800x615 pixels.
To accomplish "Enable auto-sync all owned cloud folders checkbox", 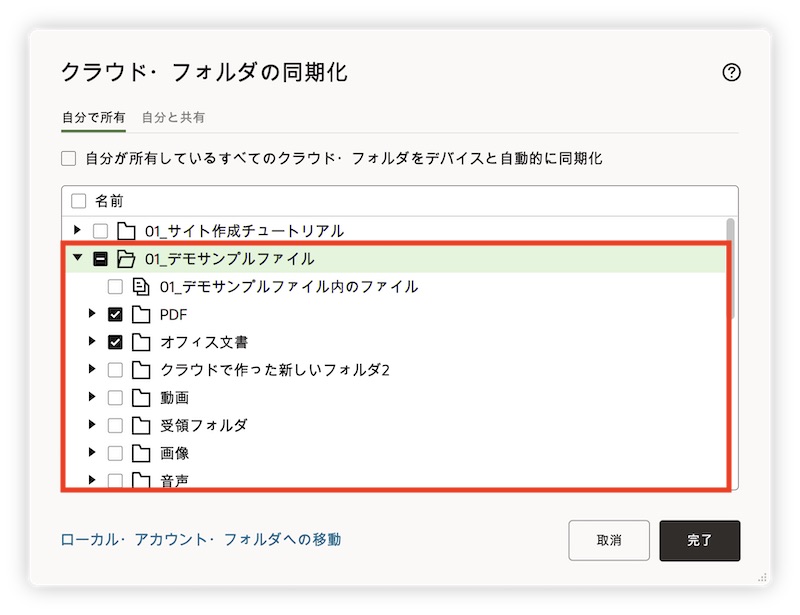I will 68,158.
